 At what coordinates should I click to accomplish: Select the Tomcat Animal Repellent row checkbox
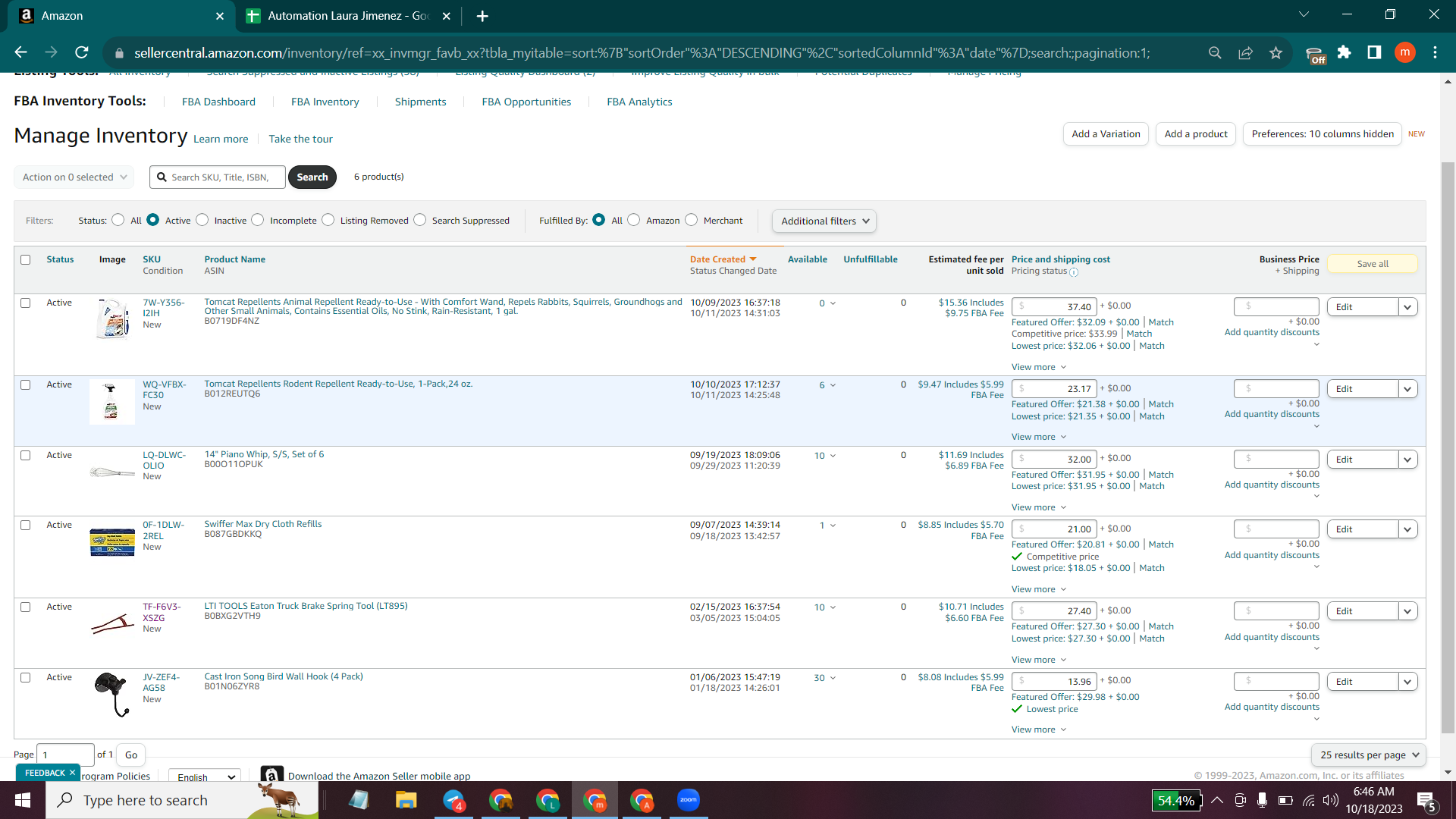point(26,303)
